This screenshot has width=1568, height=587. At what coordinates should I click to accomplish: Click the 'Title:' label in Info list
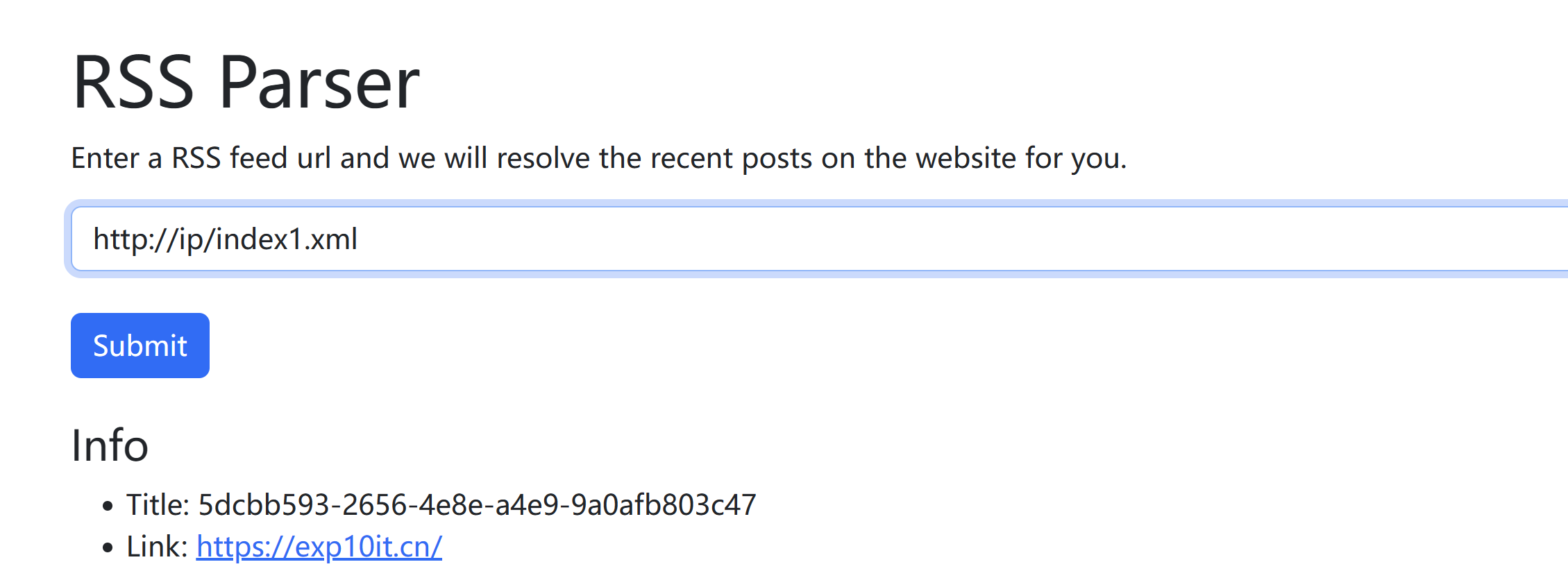coord(158,504)
